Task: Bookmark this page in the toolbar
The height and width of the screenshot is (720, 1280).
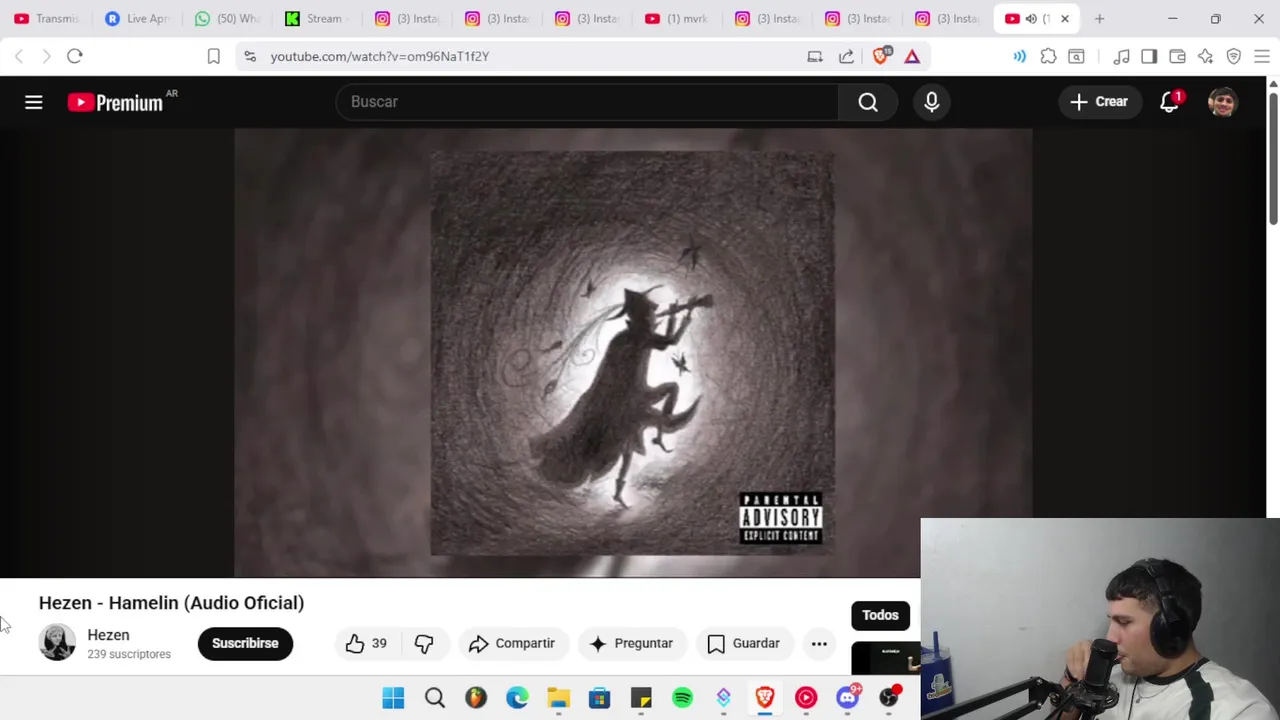Action: tap(213, 56)
